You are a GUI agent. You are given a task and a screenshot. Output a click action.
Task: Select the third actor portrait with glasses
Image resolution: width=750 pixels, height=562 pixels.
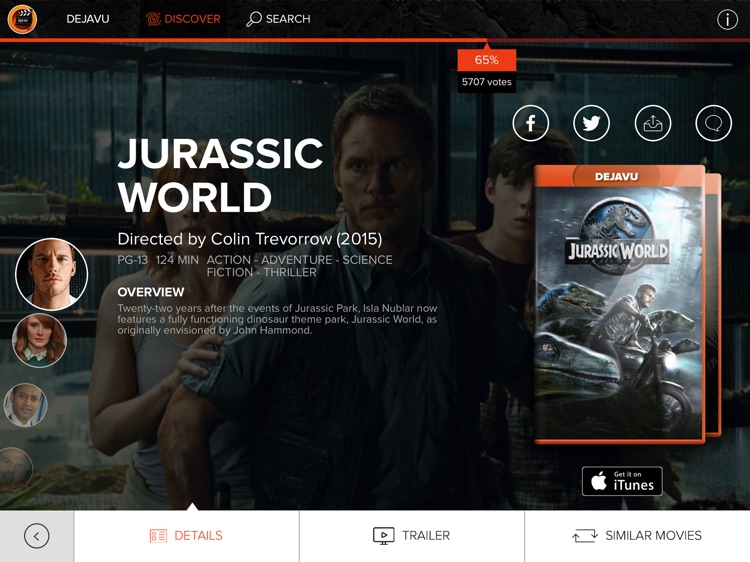tap(25, 405)
